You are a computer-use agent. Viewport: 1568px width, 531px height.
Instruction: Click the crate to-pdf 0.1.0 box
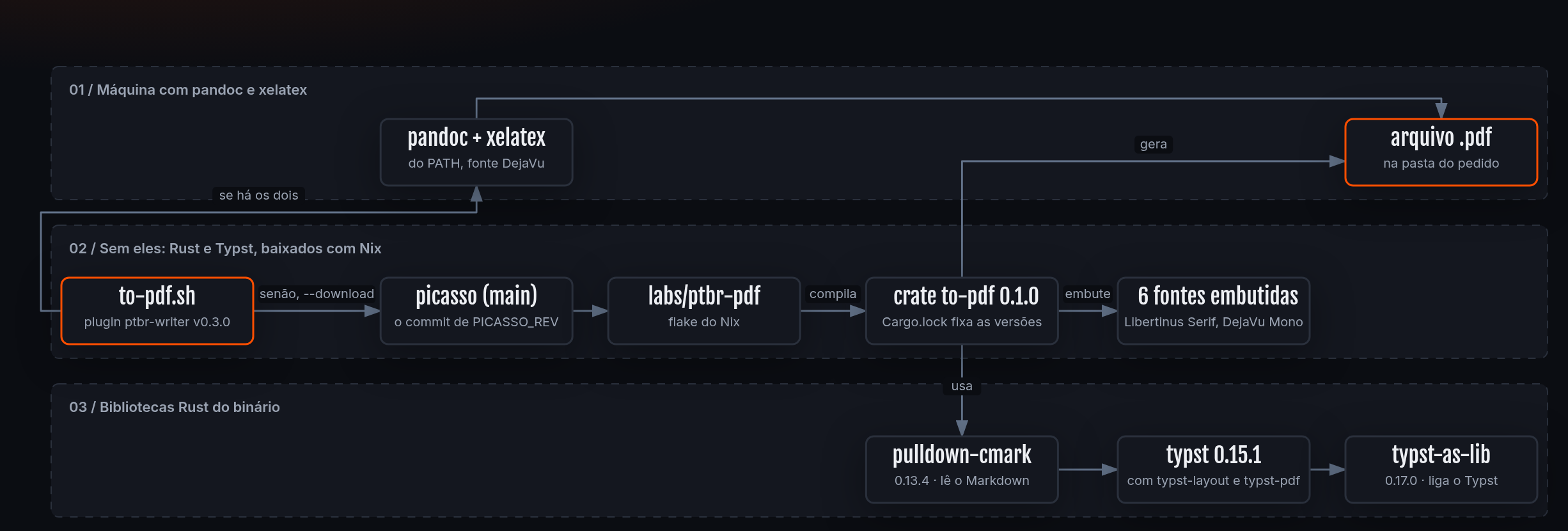point(962,311)
